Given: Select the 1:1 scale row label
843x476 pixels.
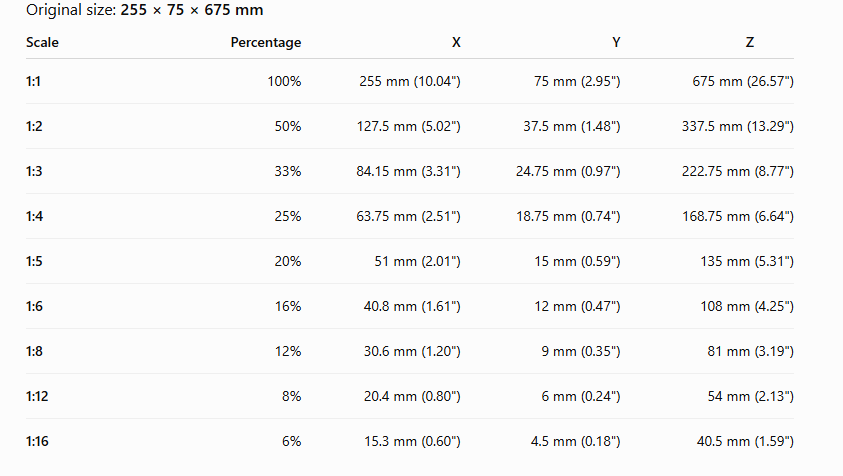Looking at the screenshot, I should click(x=33, y=81).
